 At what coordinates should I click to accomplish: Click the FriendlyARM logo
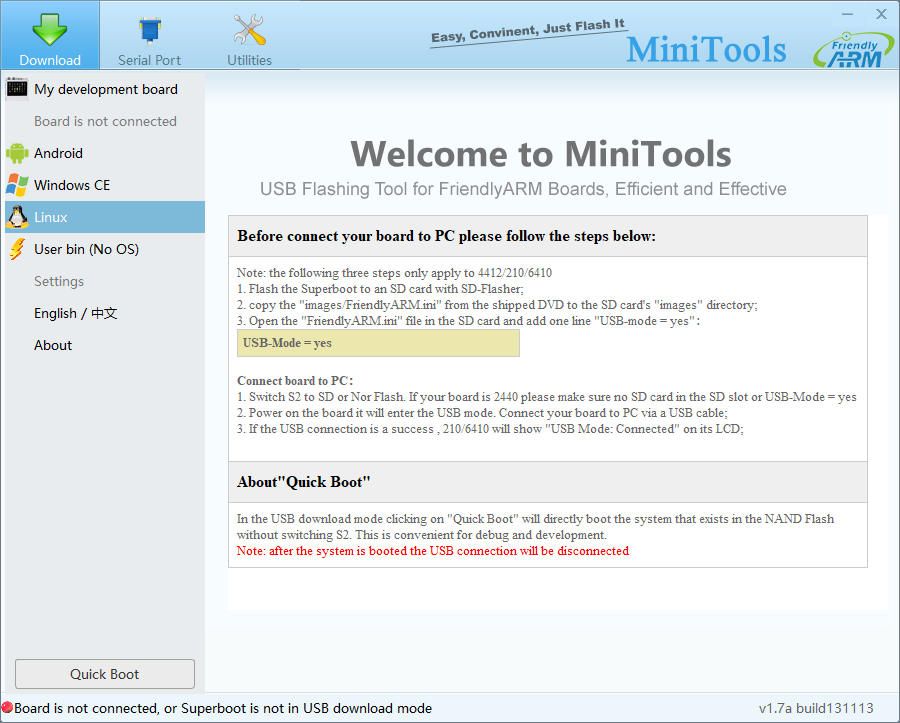852,50
